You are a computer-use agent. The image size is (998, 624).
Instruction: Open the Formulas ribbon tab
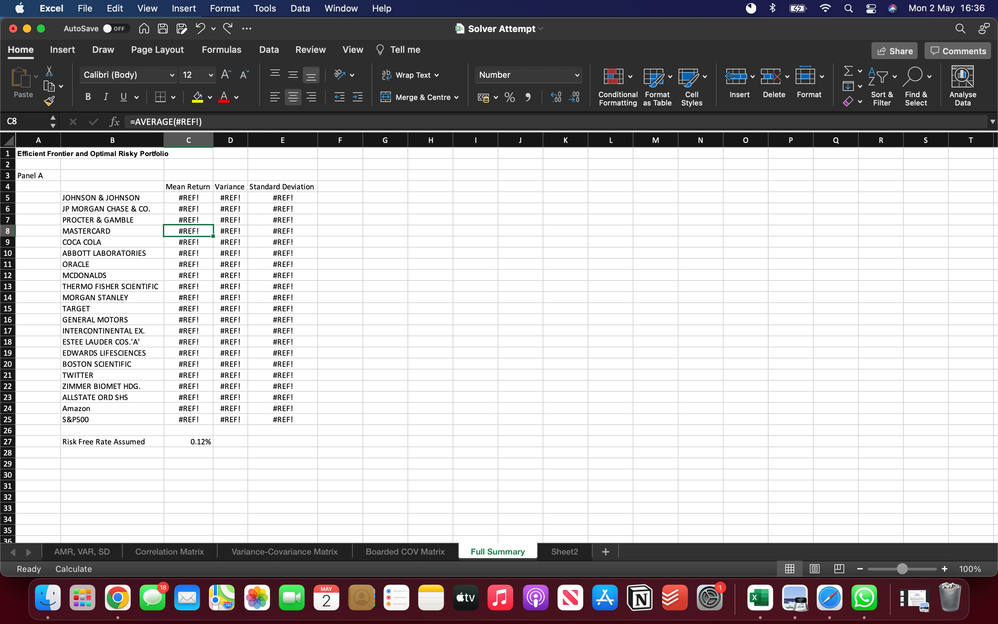[221, 50]
